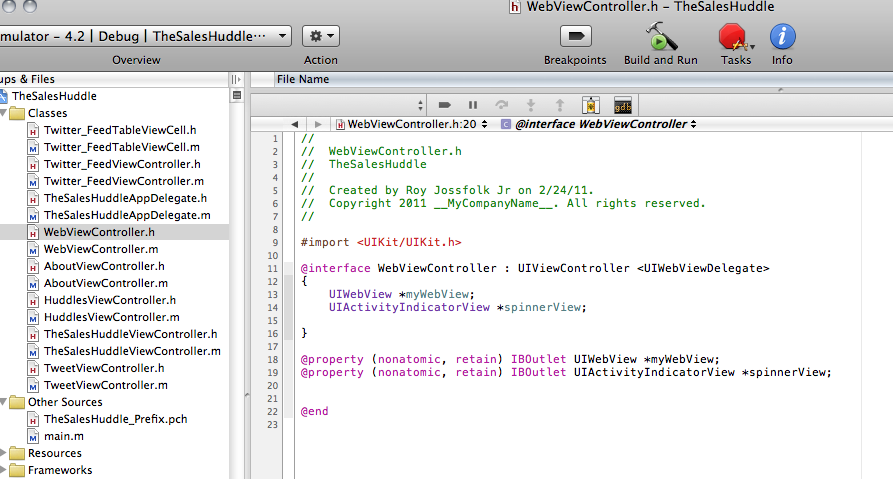Select TweetViewController.m file
Image resolution: width=893 pixels, height=479 pixels.
pyautogui.click(x=106, y=386)
